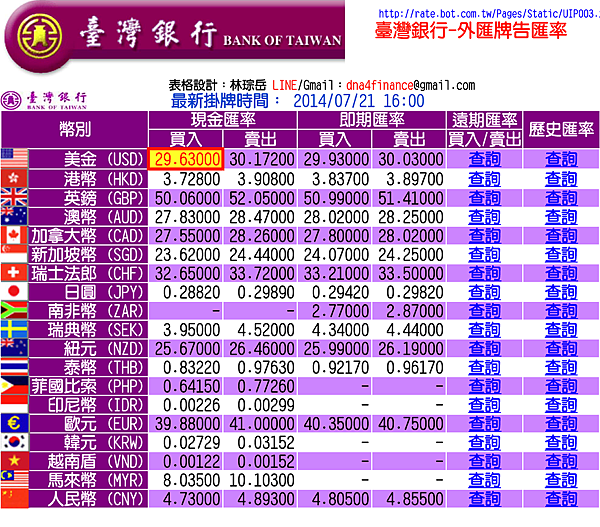Click EUR cash selling rate 41.00000
This screenshot has width=600, height=527.
click(x=262, y=424)
